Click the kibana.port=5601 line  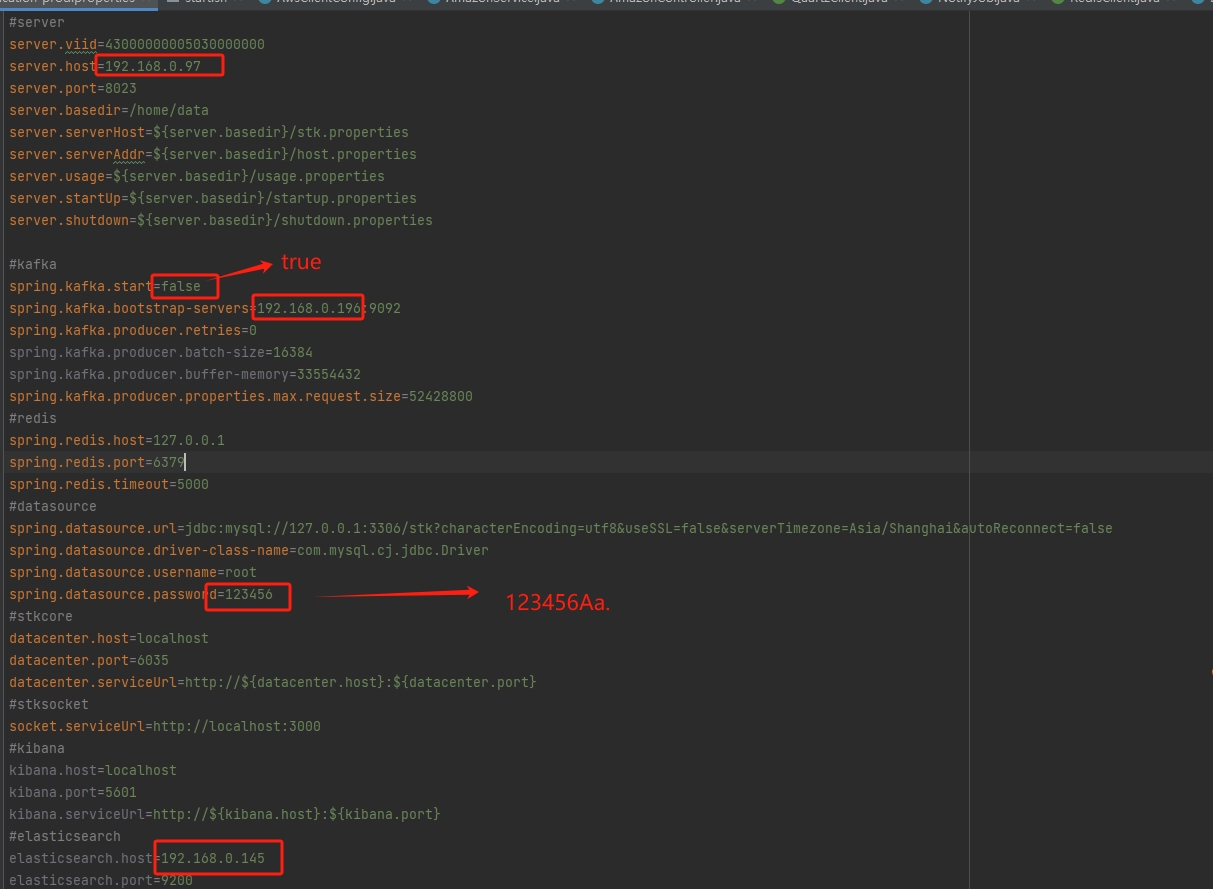[73, 792]
